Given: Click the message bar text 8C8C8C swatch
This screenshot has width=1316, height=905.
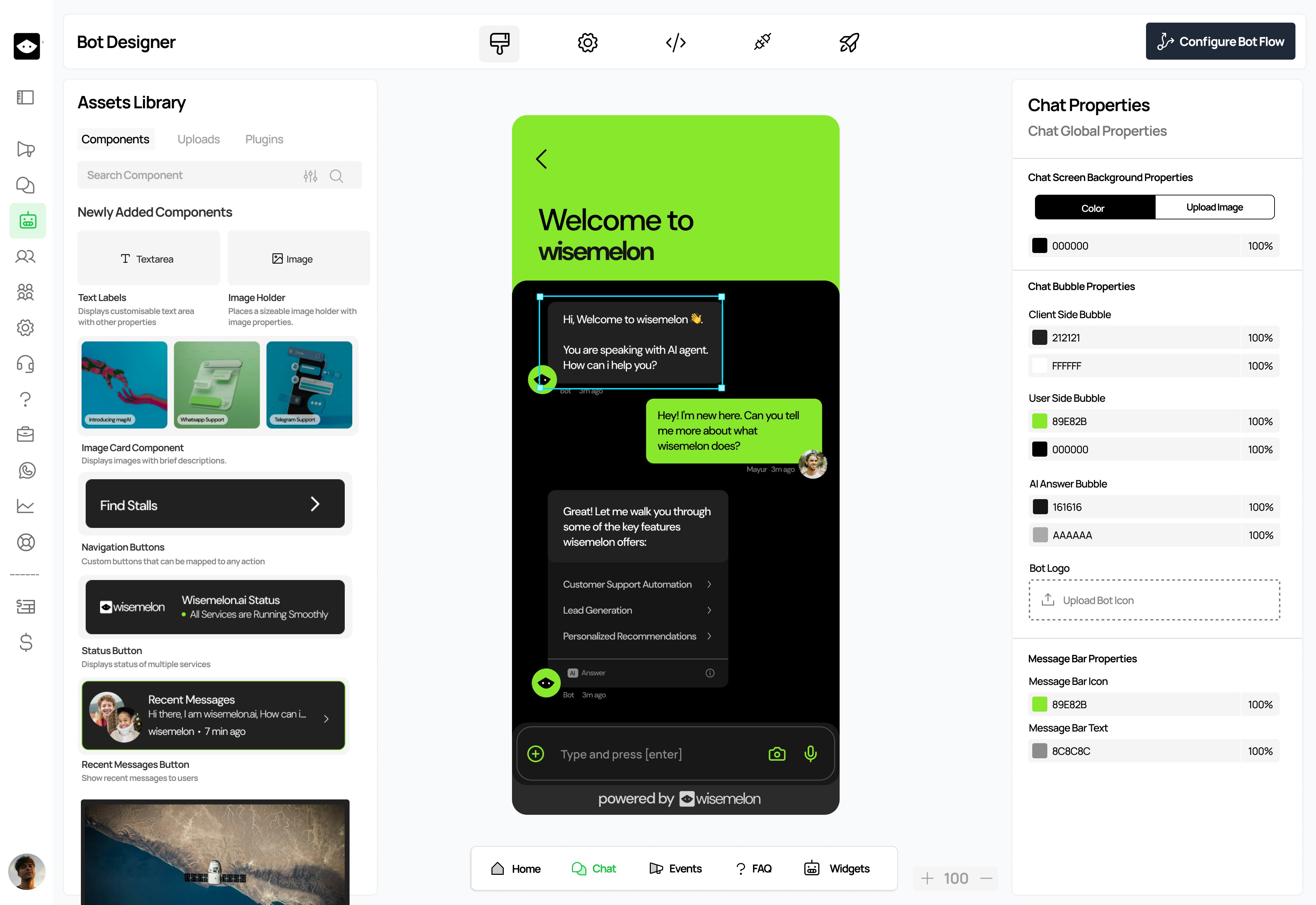Looking at the screenshot, I should point(1039,751).
